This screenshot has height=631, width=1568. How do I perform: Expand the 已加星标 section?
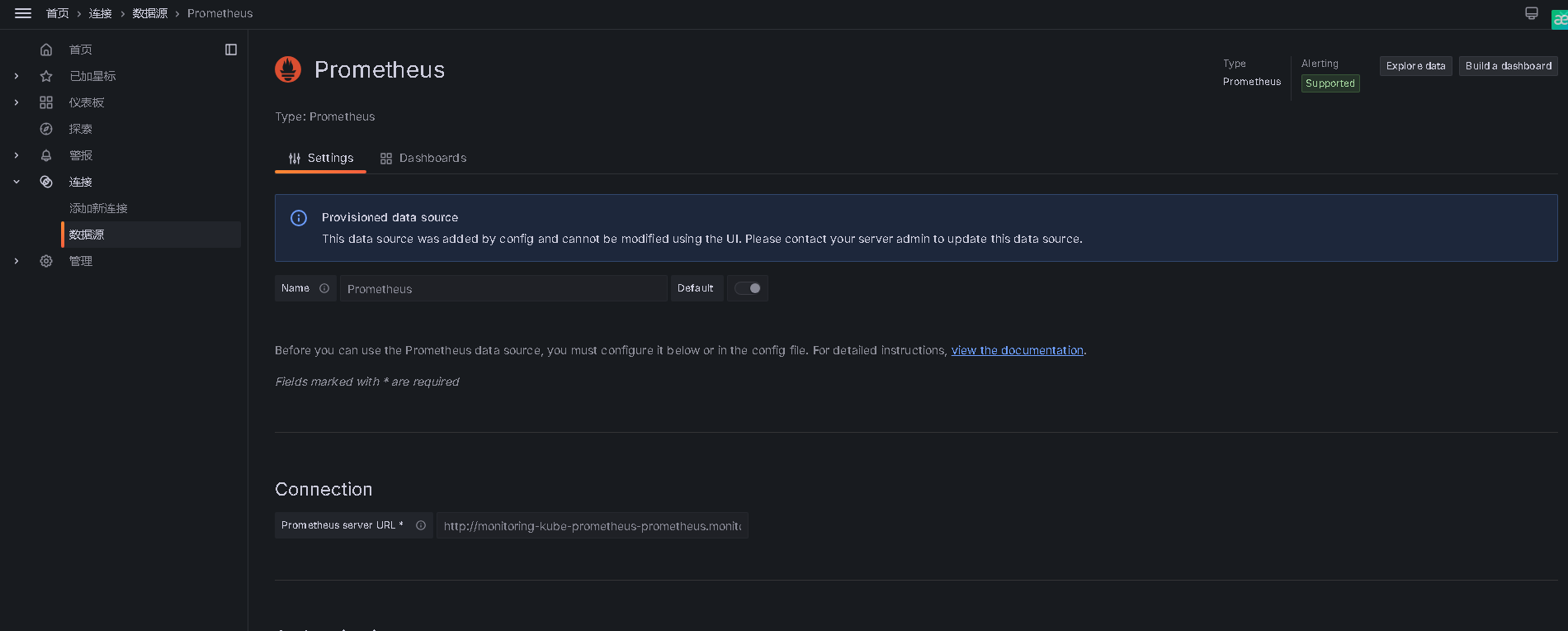(17, 76)
